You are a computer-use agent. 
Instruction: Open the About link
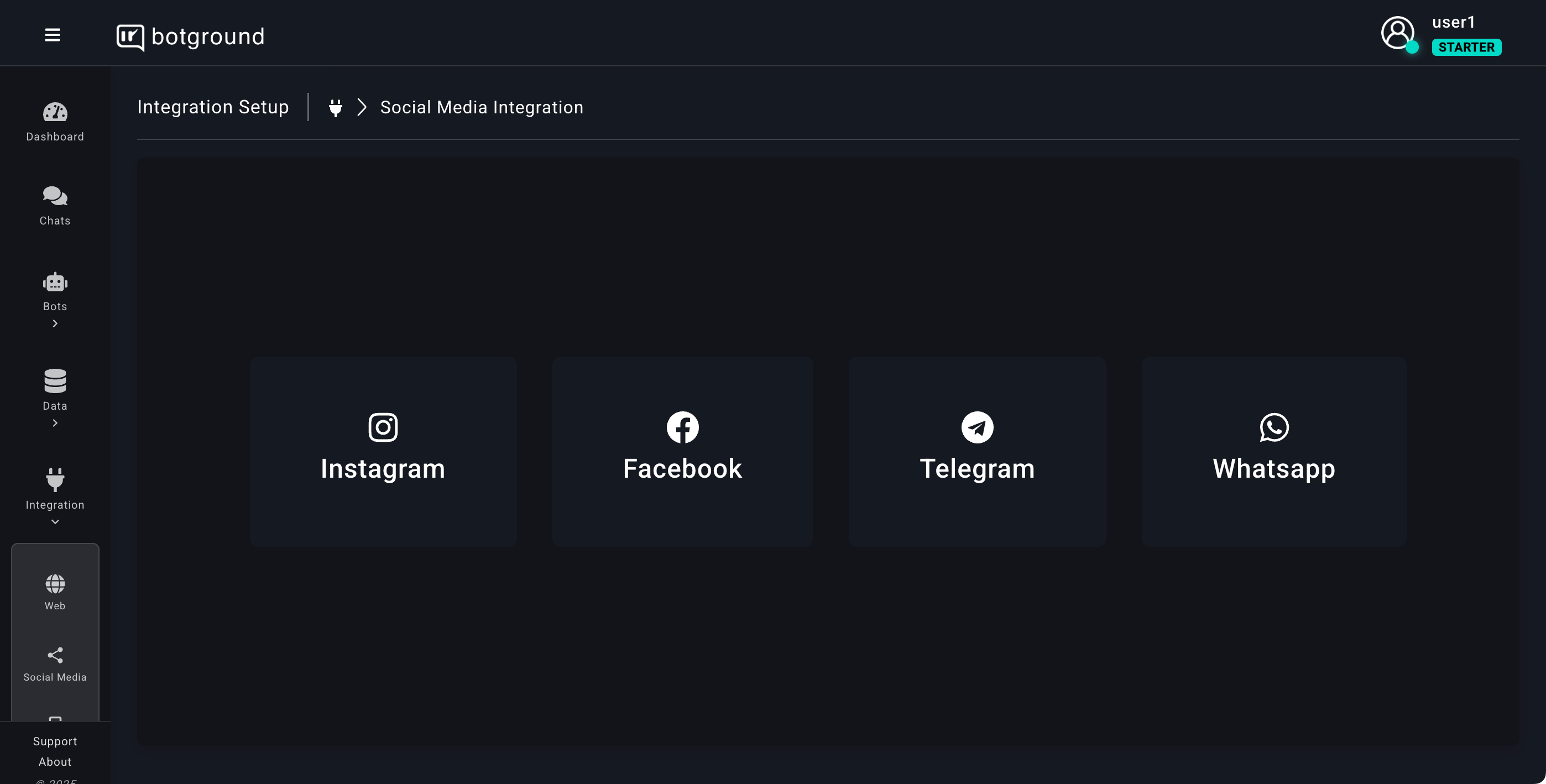(x=55, y=762)
